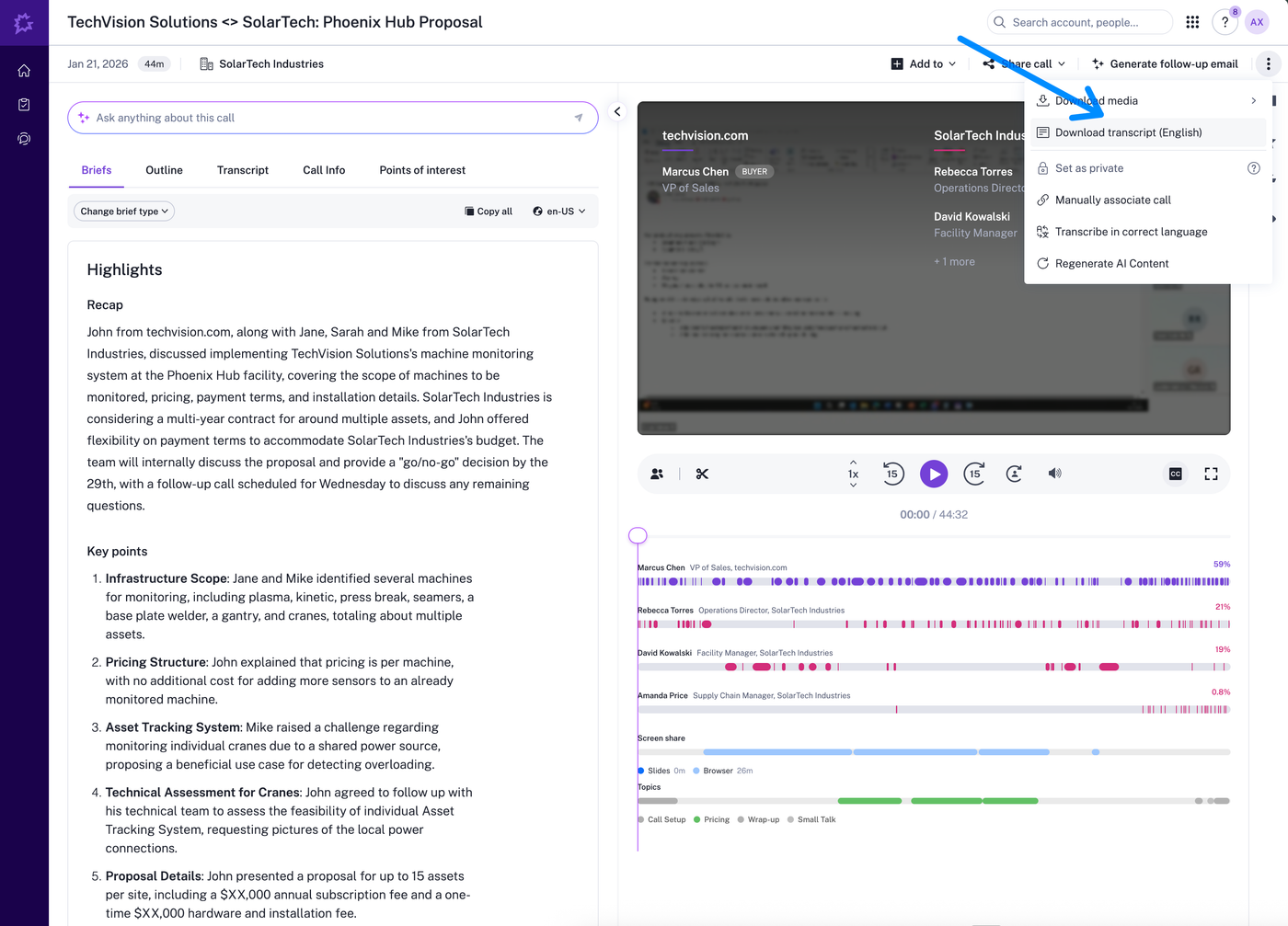Play the call recording
This screenshot has width=1288, height=926.
(x=934, y=474)
